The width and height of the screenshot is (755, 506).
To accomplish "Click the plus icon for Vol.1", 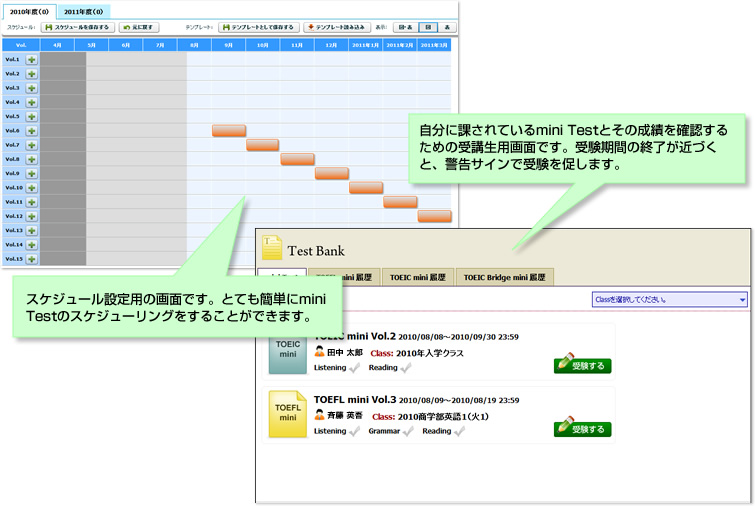I will point(32,60).
